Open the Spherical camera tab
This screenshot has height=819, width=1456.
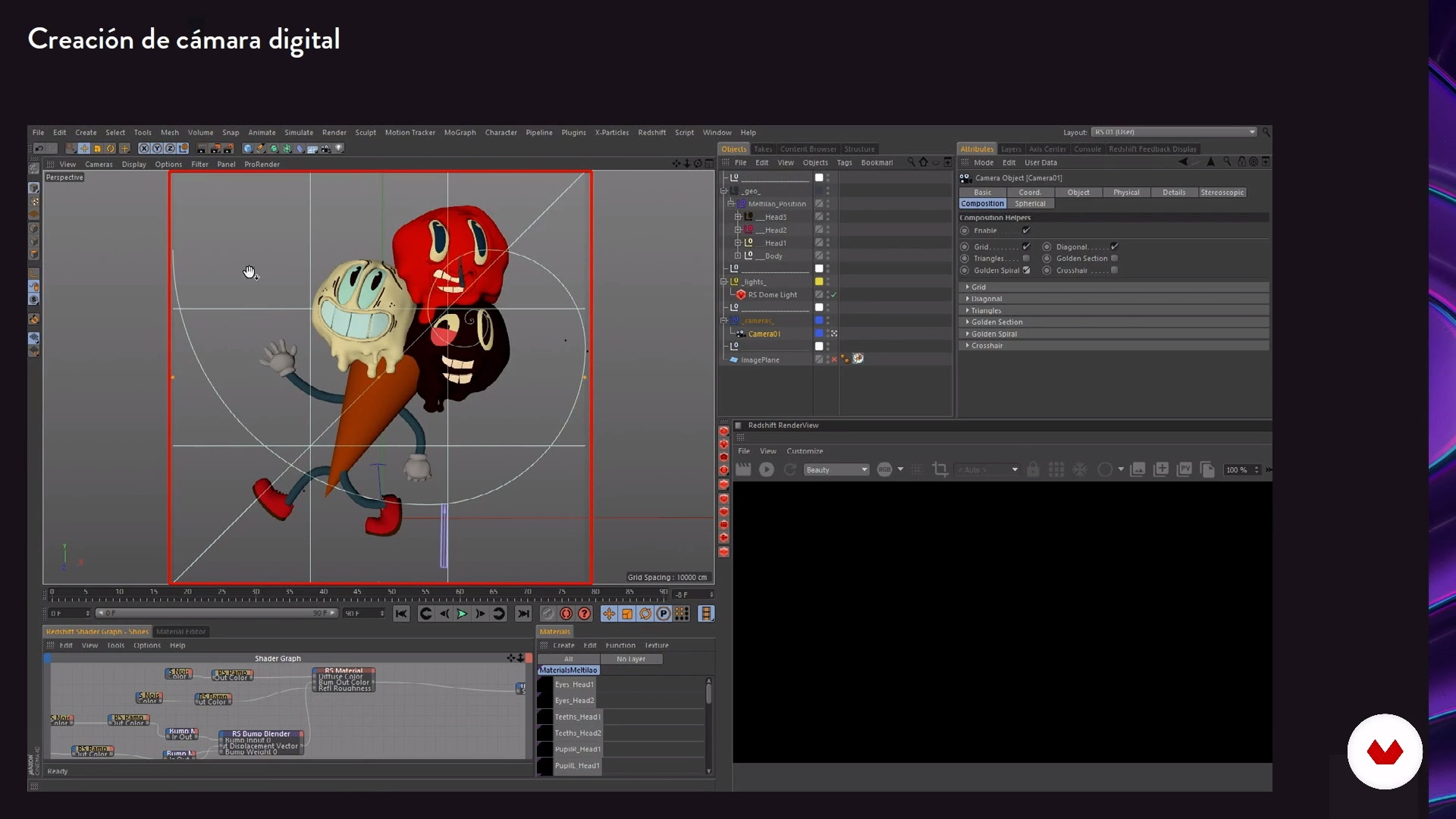tap(1030, 204)
